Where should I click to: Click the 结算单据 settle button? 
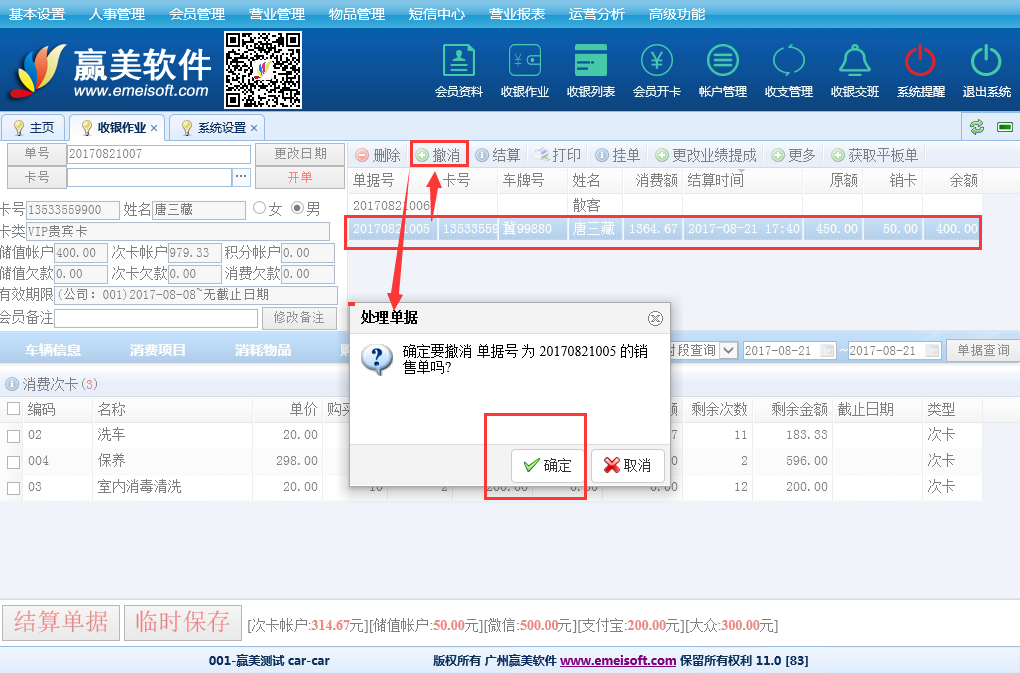click(61, 622)
